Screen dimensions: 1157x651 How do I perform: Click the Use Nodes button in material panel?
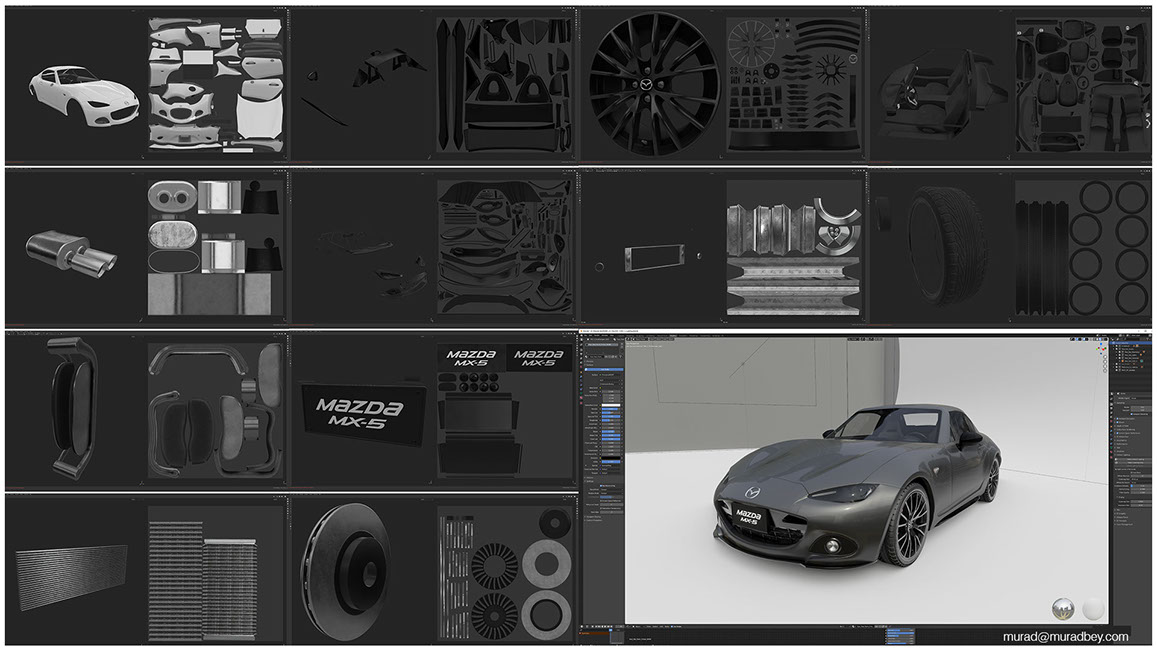[602, 369]
